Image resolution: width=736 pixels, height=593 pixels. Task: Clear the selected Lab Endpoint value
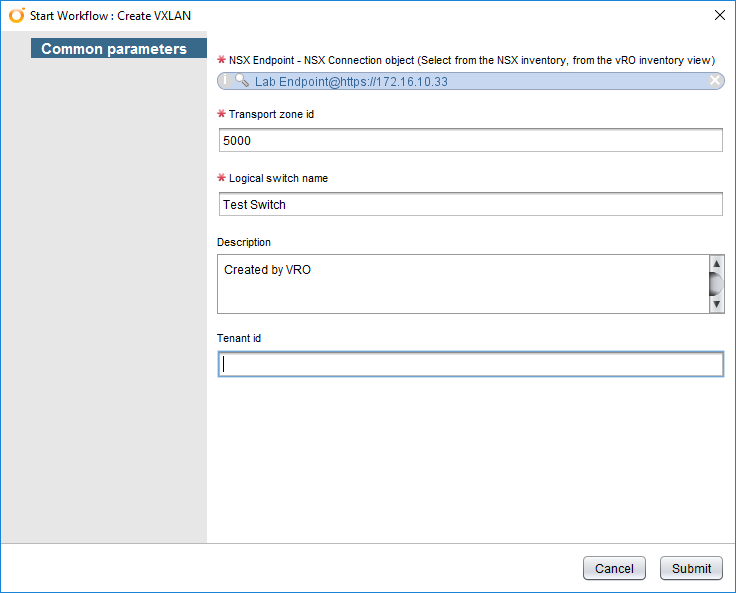coord(715,81)
